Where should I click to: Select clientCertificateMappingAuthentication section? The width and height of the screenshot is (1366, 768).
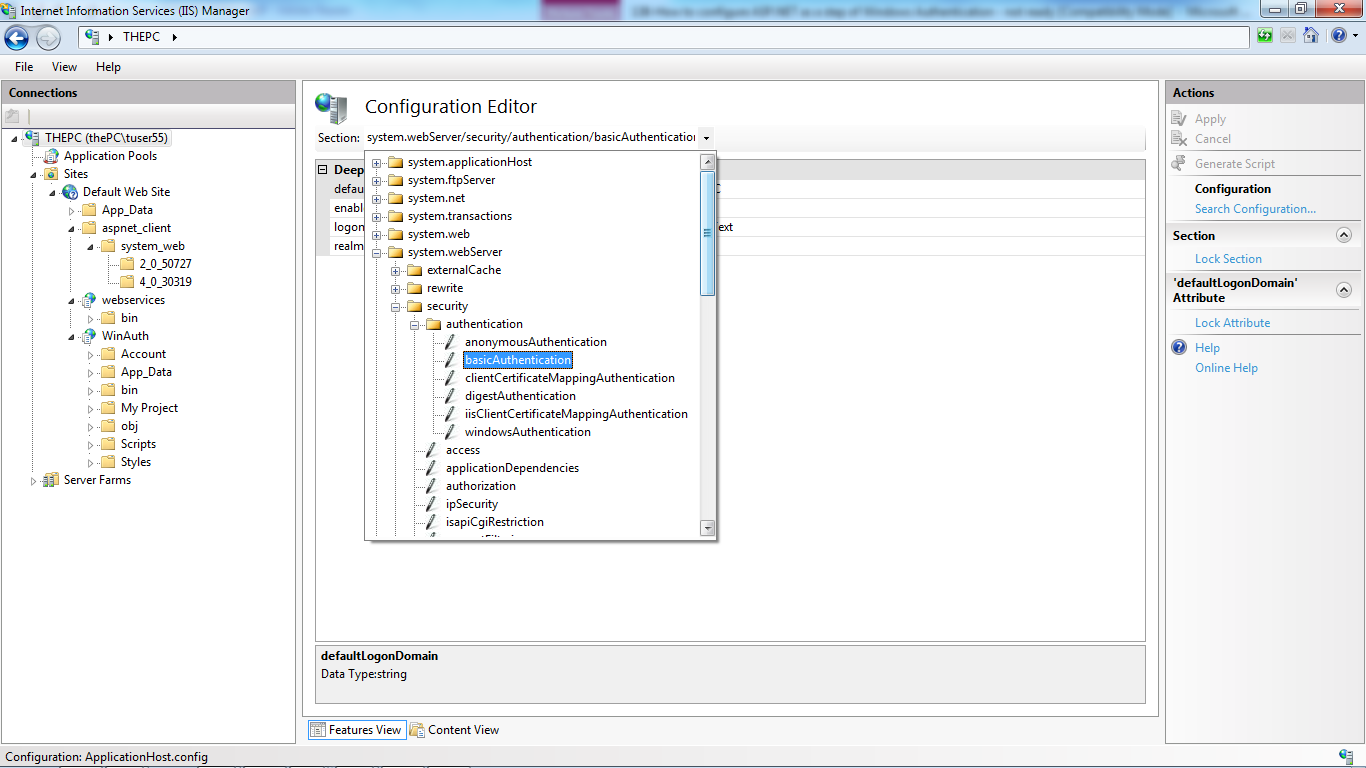point(570,378)
